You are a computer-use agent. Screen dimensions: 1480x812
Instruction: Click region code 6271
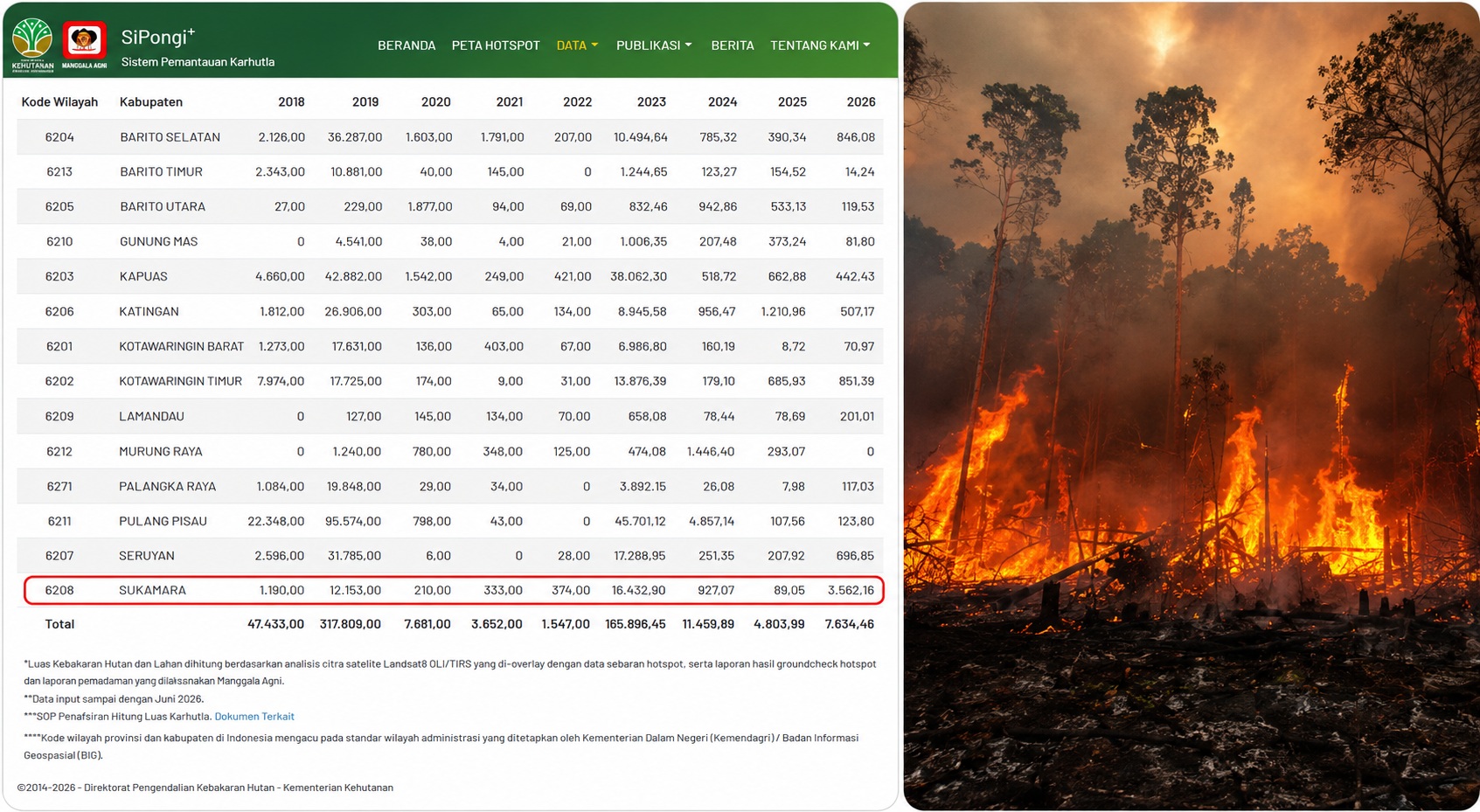59,487
